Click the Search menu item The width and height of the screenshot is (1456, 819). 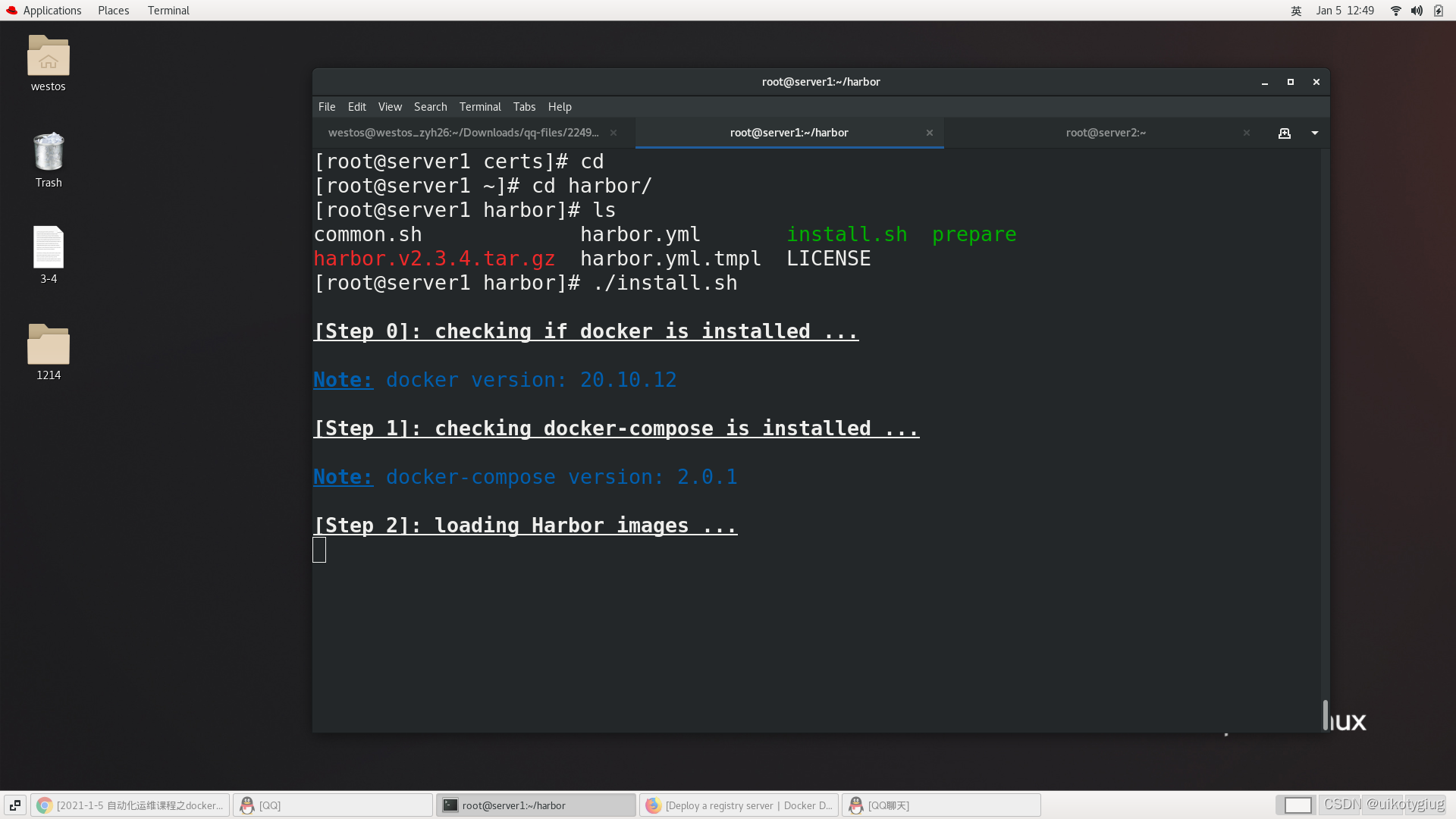pos(429,107)
